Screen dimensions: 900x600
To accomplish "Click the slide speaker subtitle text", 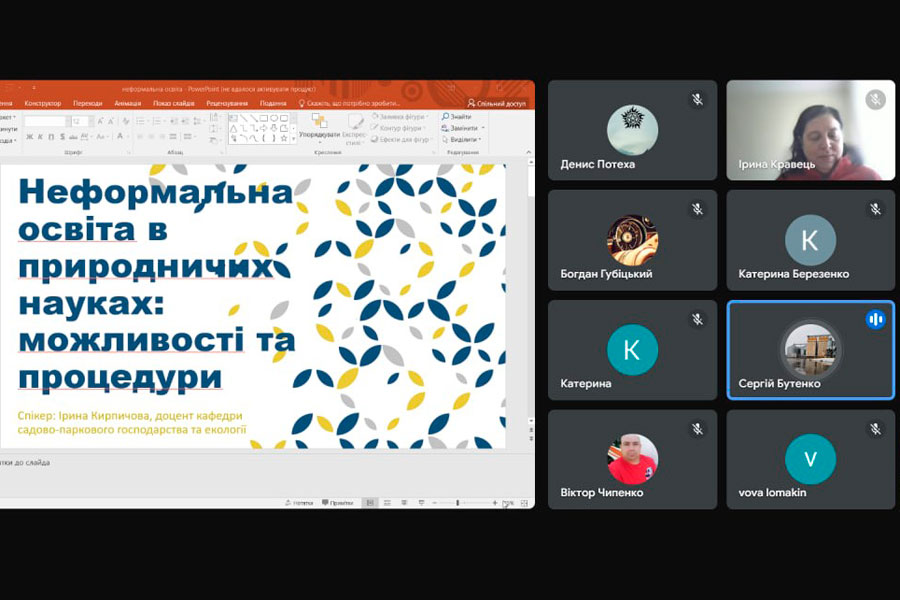I will click(x=131, y=423).
